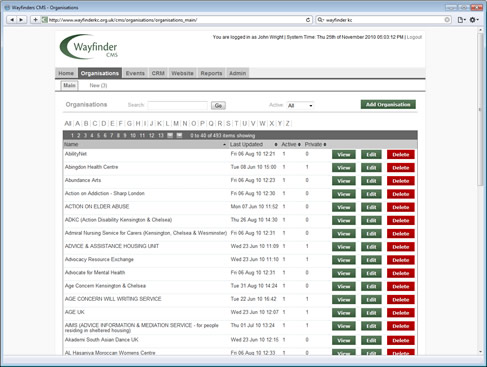Click the reload page icon in address bar
This screenshot has height=367, width=487.
pyautogui.click(x=308, y=20)
